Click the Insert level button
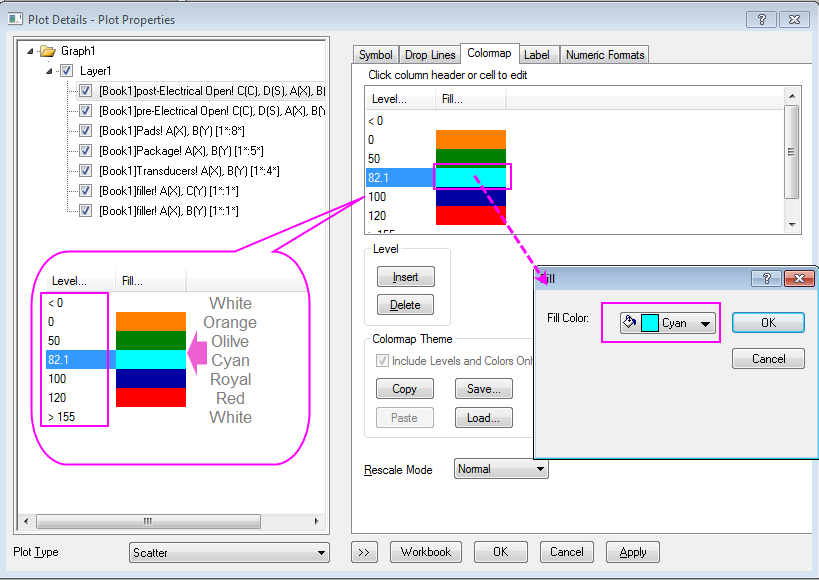819x580 pixels. 406,277
